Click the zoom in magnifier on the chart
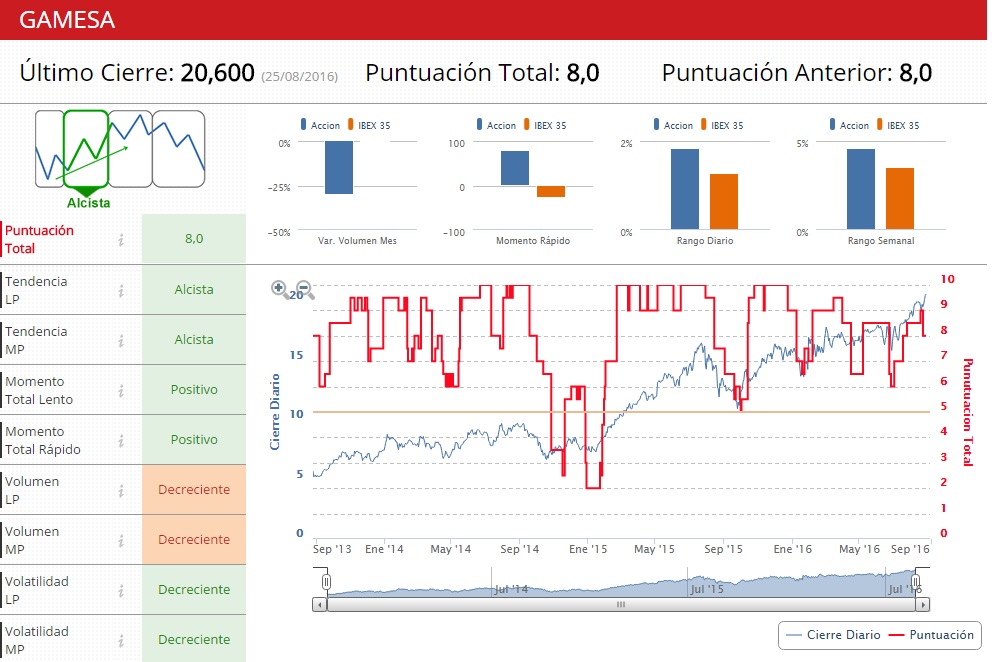The height and width of the screenshot is (662, 992). [279, 289]
